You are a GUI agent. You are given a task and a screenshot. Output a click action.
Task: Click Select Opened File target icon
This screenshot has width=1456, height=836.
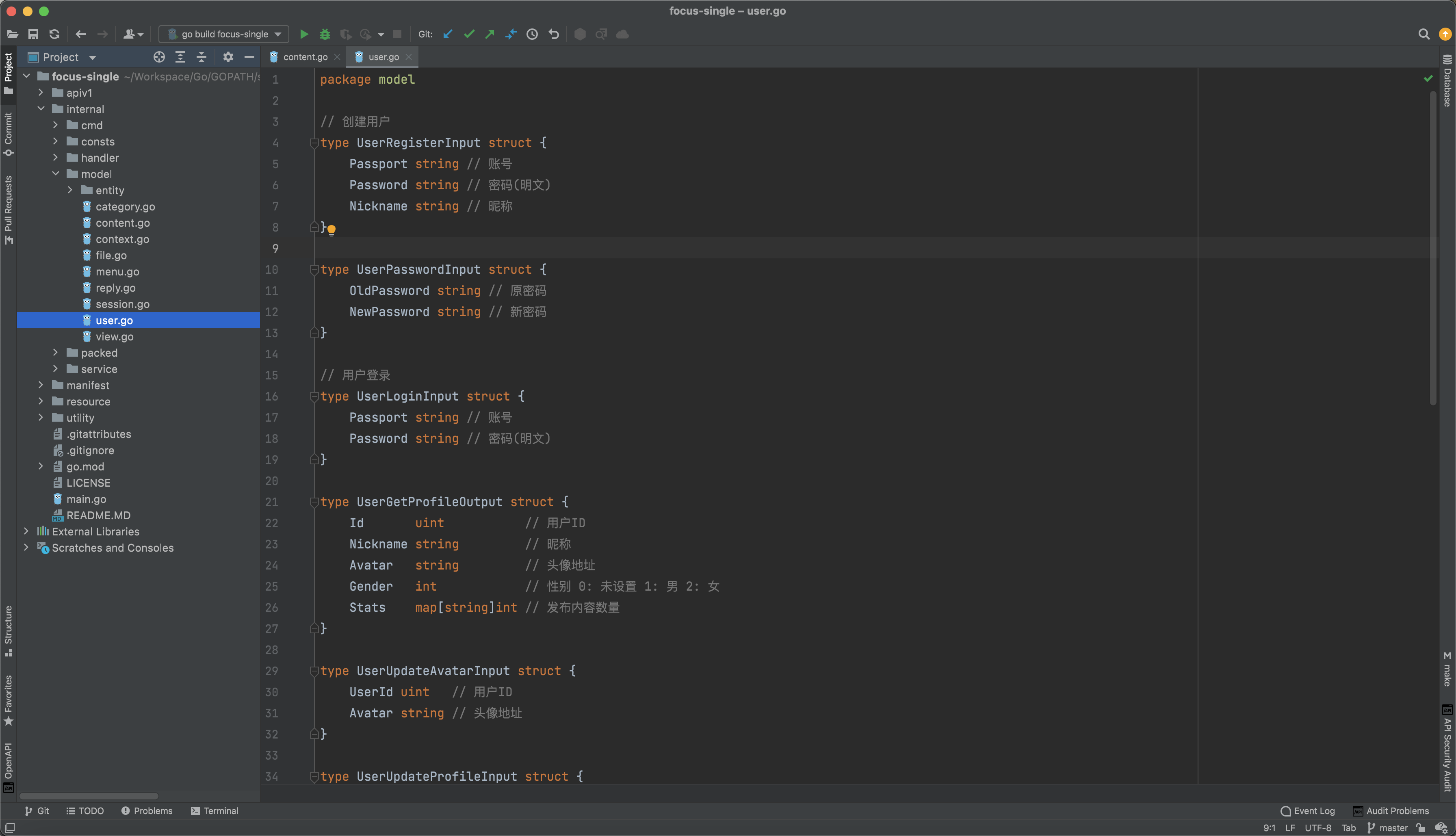pos(159,57)
